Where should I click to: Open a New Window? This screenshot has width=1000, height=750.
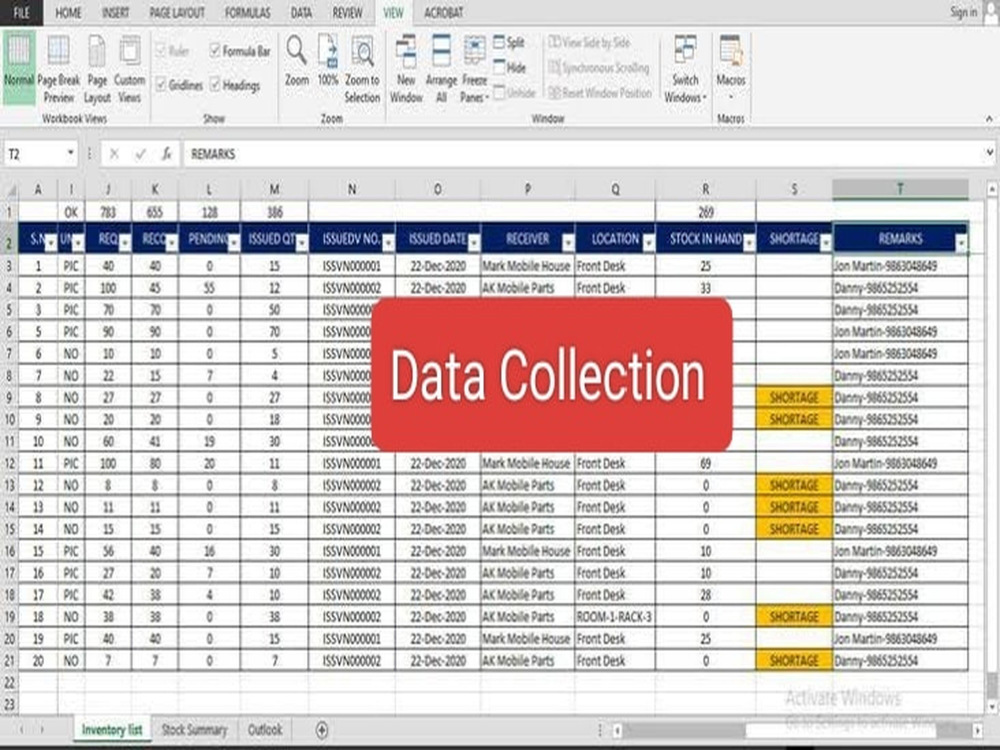pos(406,68)
